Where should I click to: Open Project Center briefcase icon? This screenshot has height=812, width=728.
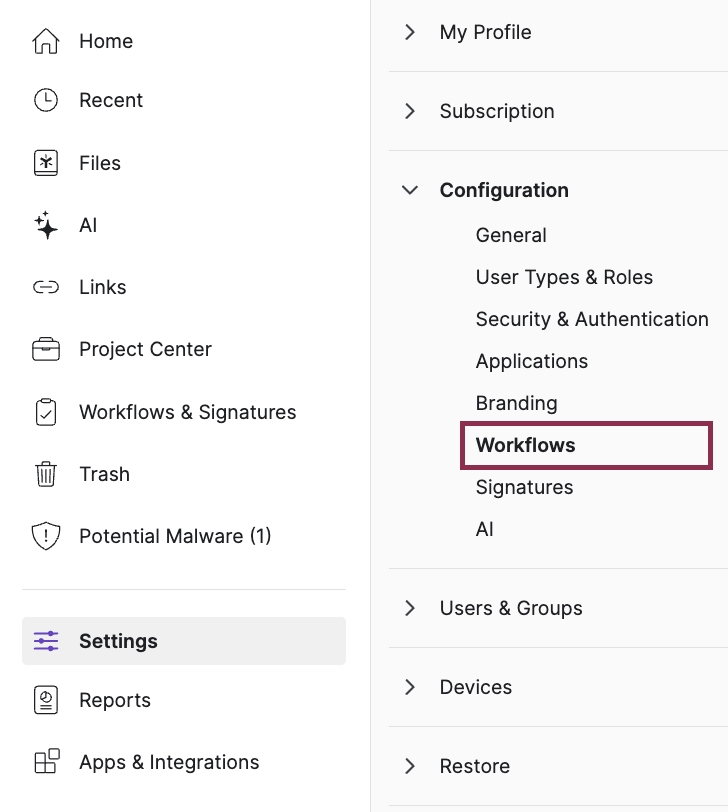(x=46, y=349)
